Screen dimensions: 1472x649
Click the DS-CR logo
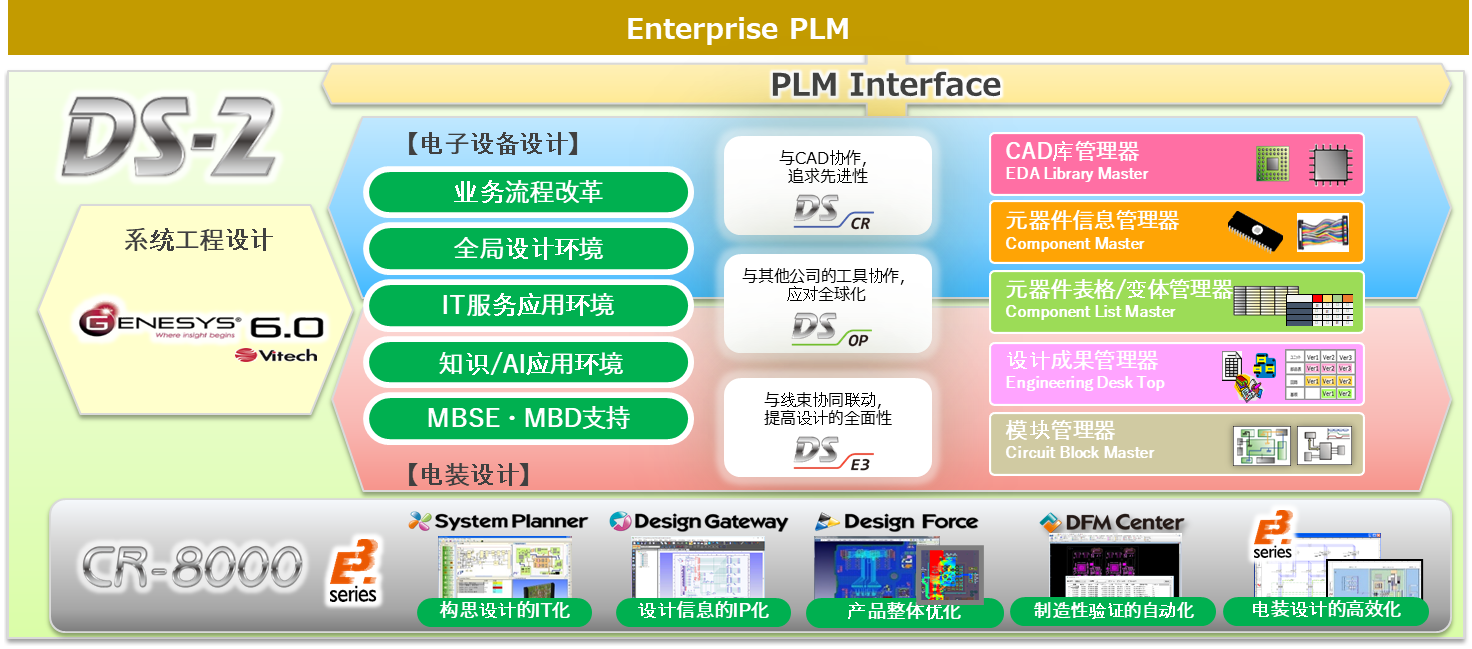[x=832, y=212]
